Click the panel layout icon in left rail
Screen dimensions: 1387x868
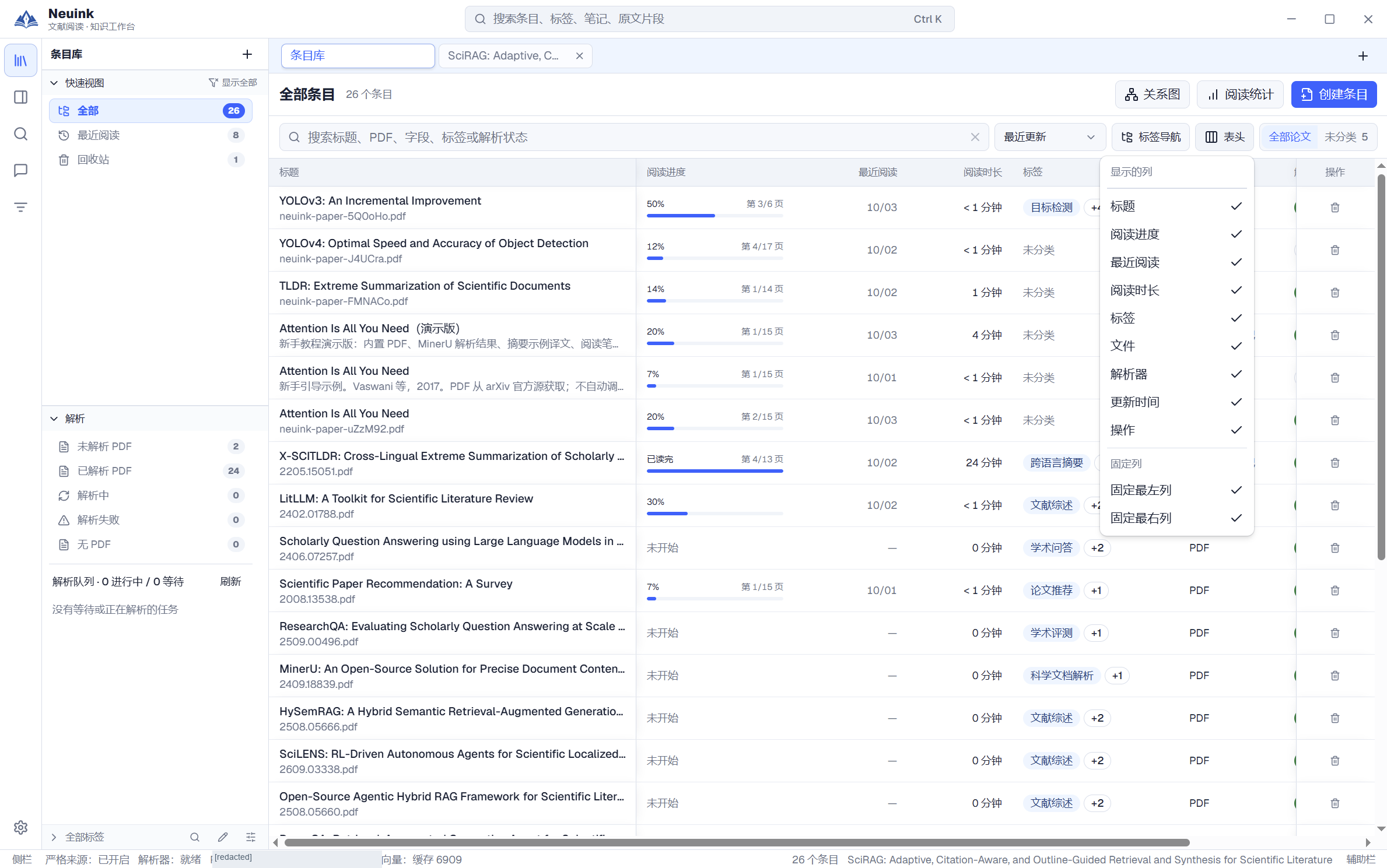(20, 97)
